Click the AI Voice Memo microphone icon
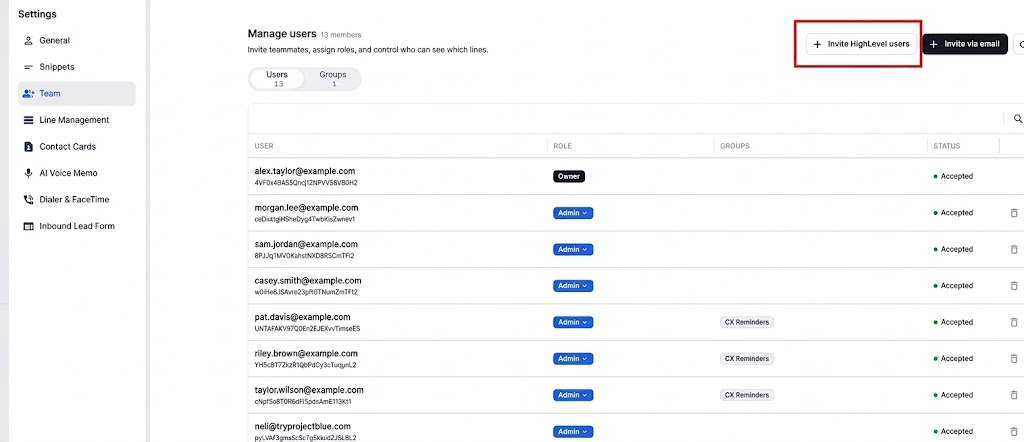 point(28,173)
